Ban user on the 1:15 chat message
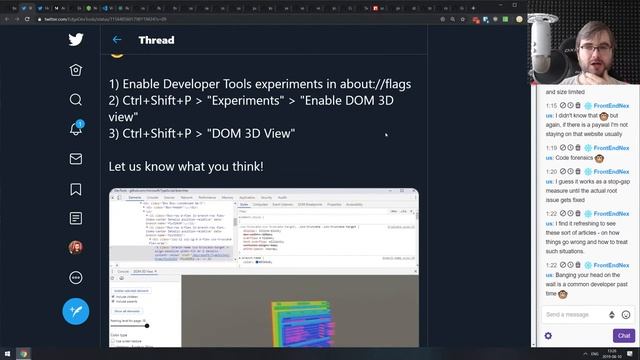The width and height of the screenshot is (640, 360). pyautogui.click(x=563, y=106)
